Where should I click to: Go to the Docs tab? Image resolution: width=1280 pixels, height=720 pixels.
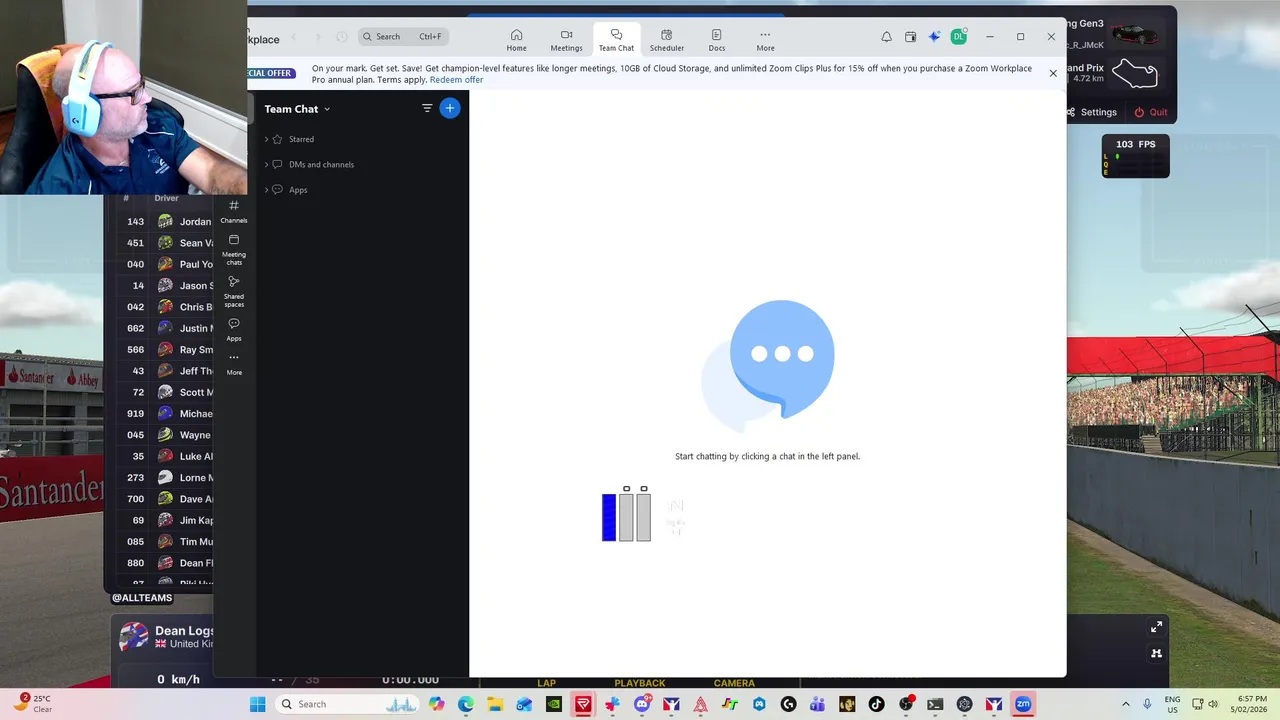tap(717, 40)
